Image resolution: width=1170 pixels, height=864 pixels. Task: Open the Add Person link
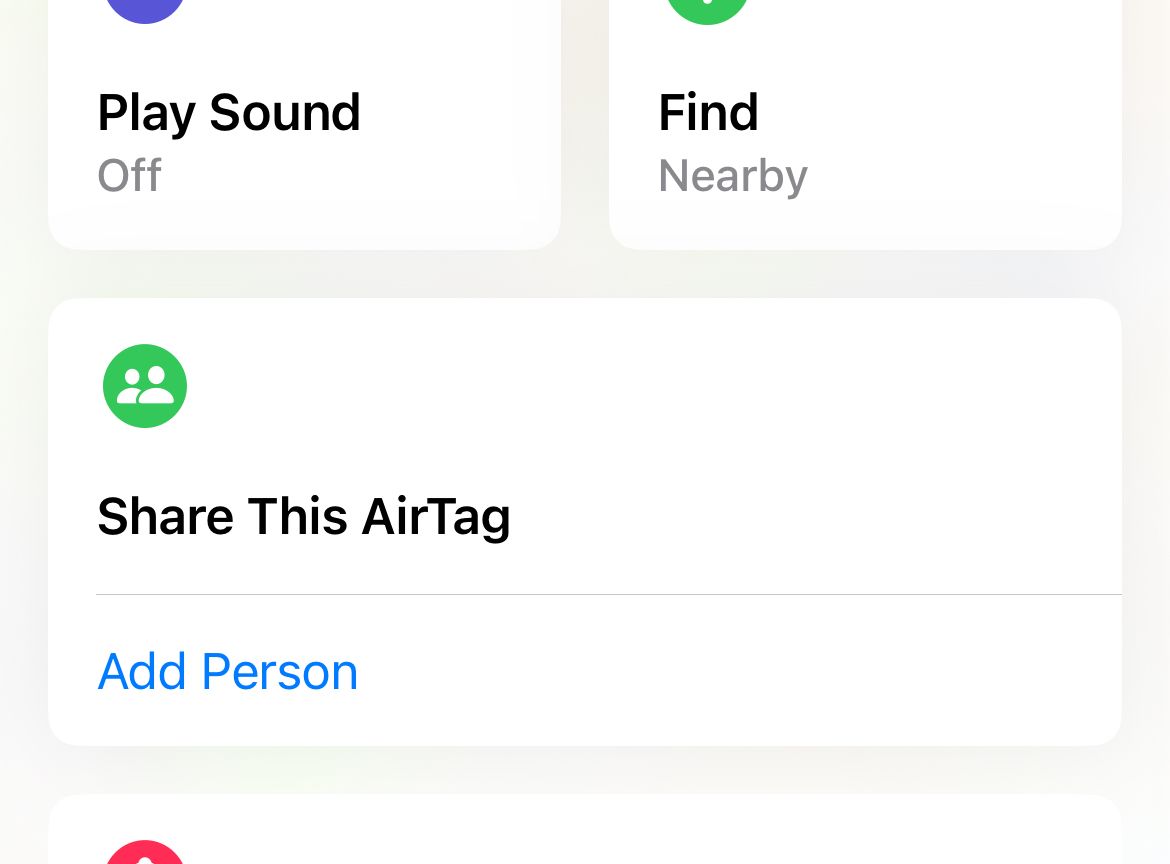(x=228, y=671)
